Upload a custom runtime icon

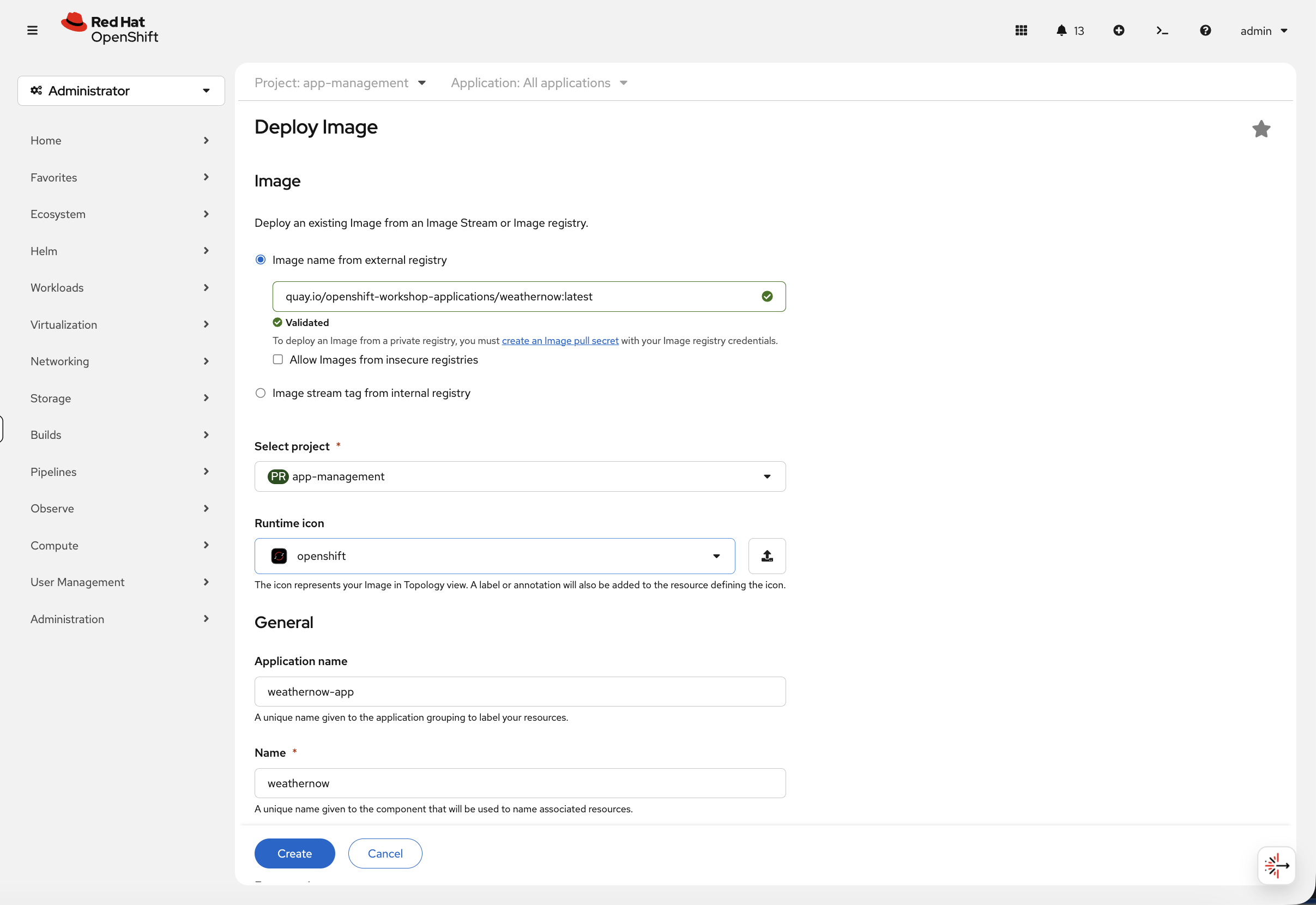point(766,556)
